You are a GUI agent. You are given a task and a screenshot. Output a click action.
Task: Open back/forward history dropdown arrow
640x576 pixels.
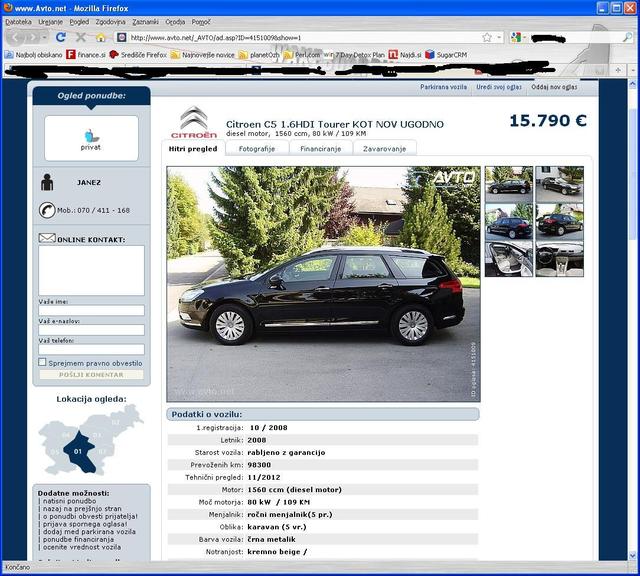44,38
